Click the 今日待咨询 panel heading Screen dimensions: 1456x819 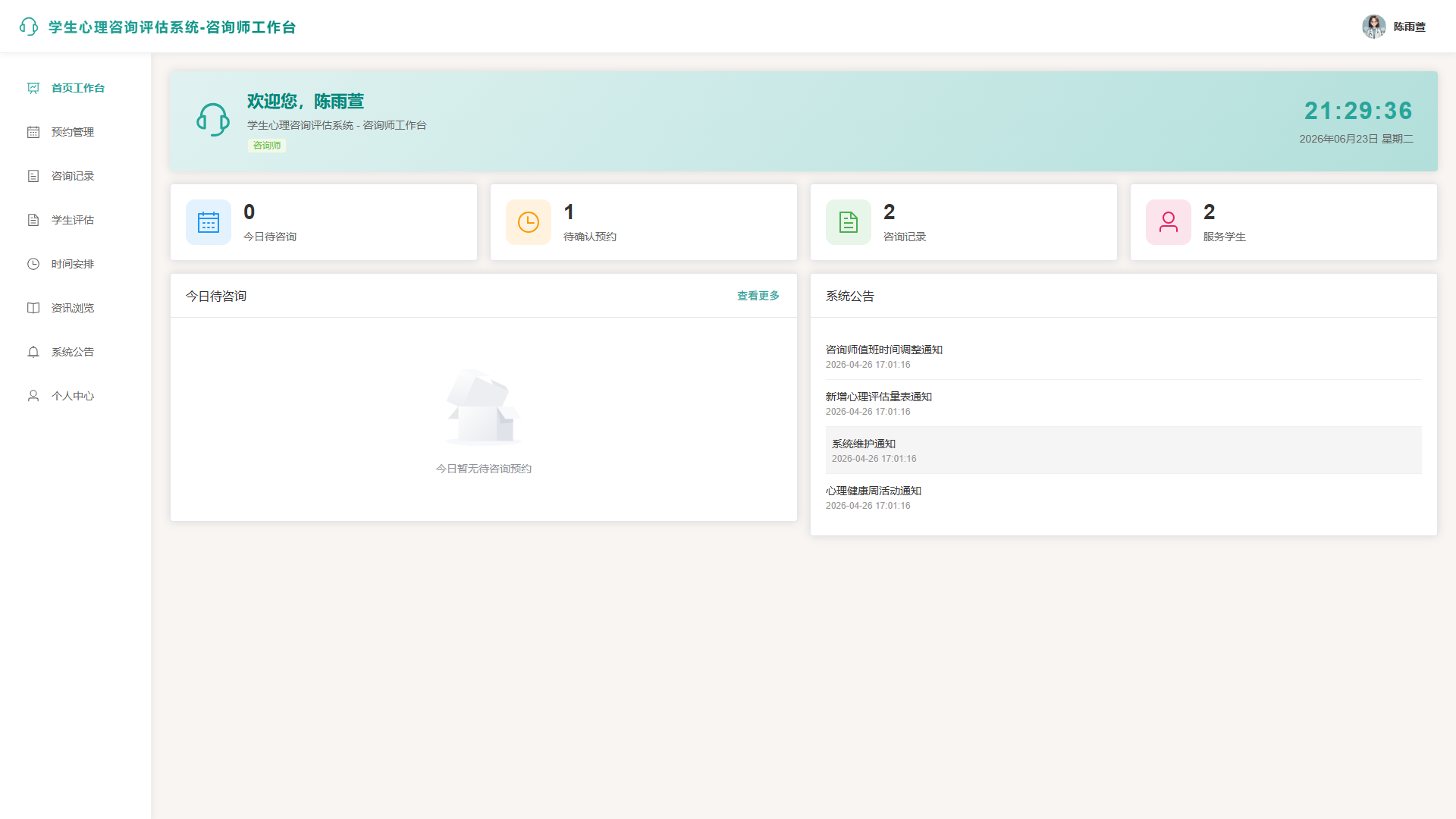(216, 296)
